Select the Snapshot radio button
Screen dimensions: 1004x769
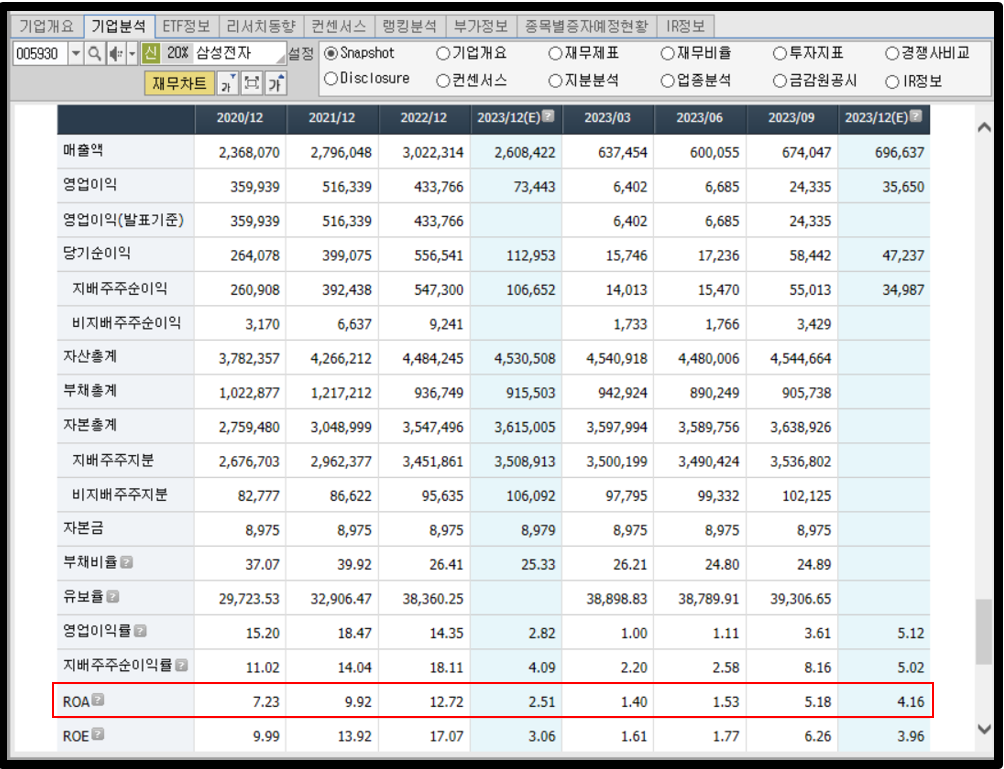pos(331,53)
